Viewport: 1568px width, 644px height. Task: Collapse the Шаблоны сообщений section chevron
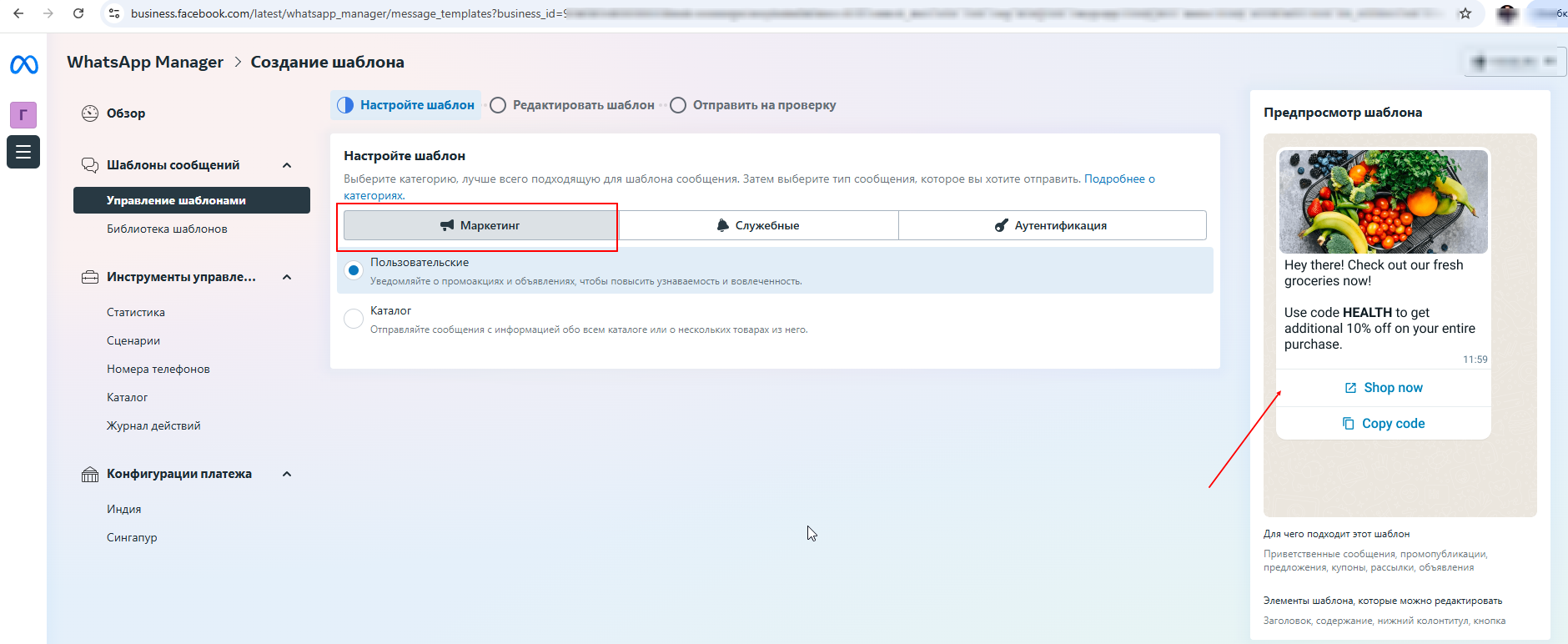tap(287, 165)
